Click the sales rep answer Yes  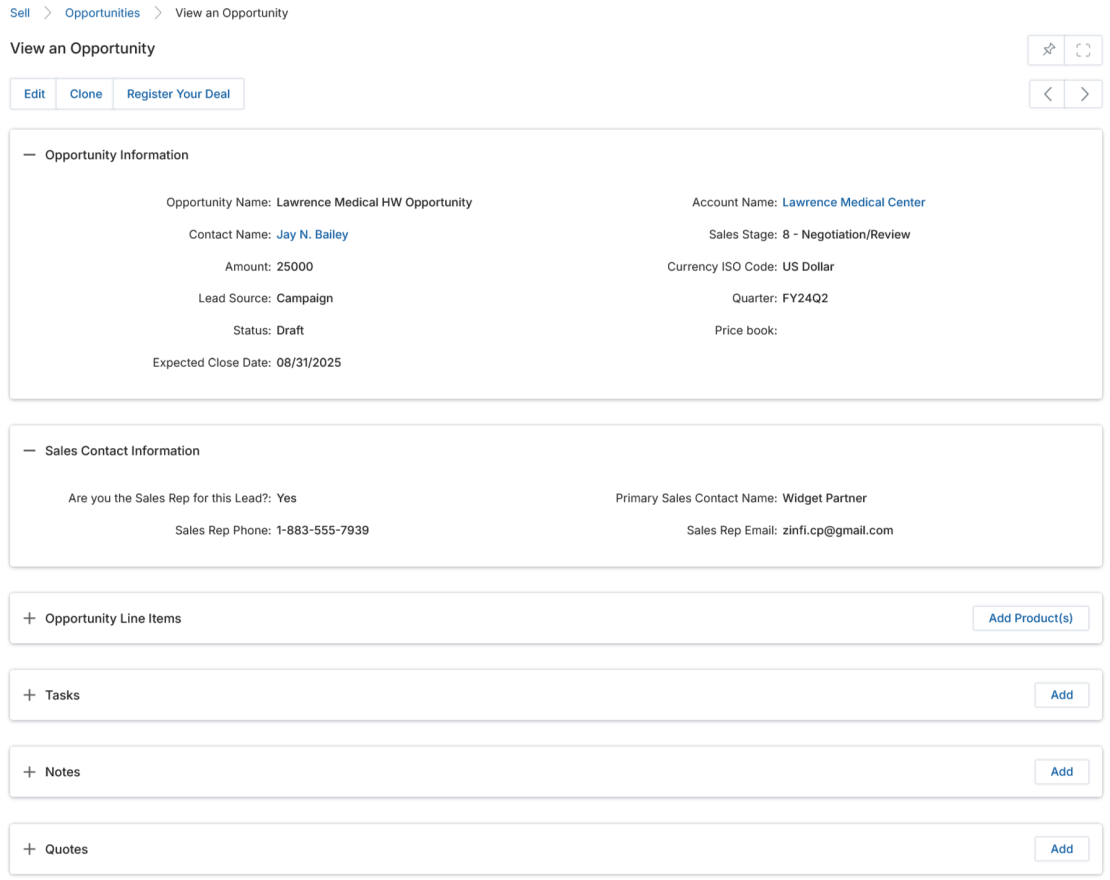pyautogui.click(x=286, y=498)
